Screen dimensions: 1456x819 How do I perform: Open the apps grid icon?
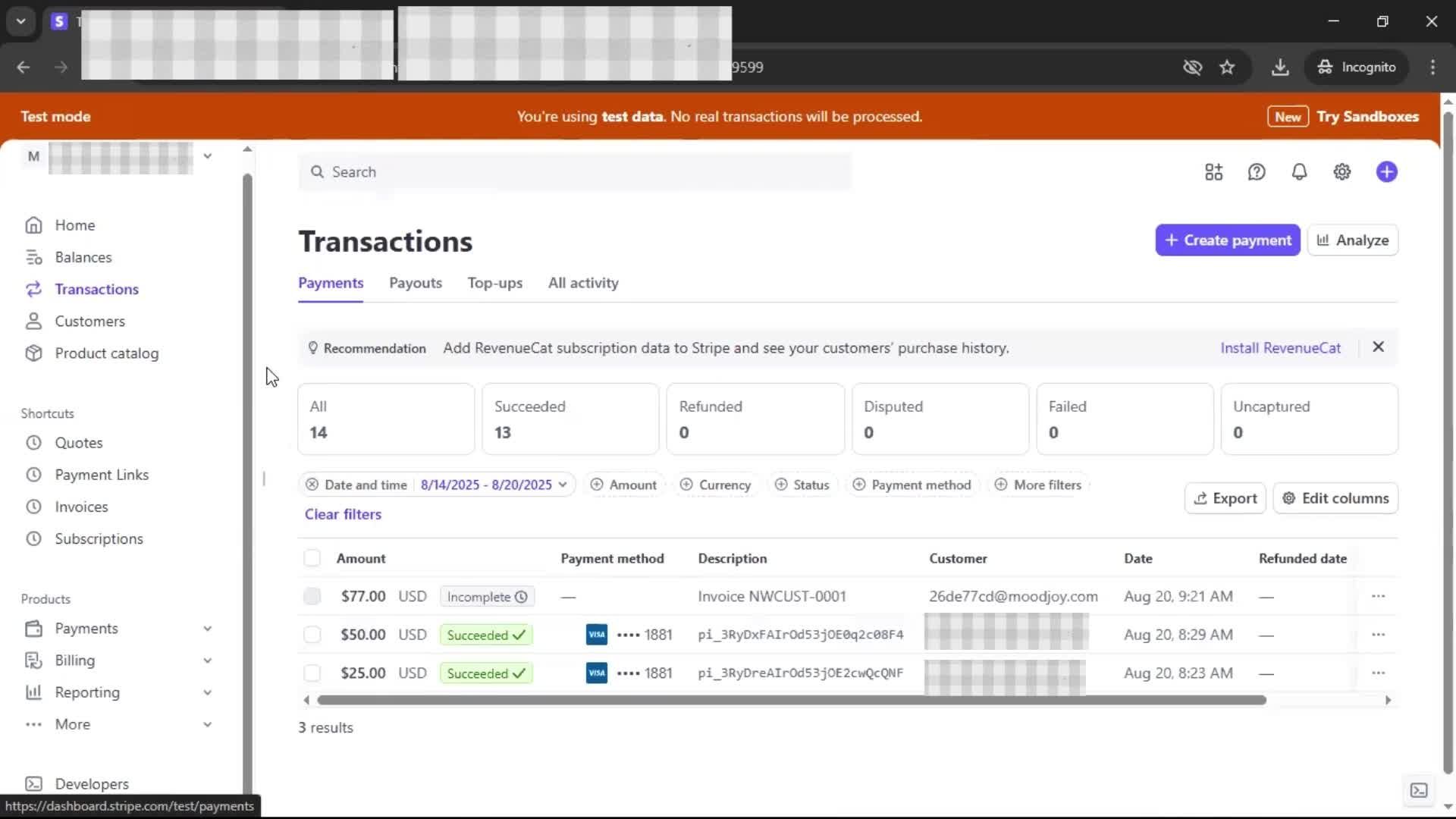(x=1213, y=172)
